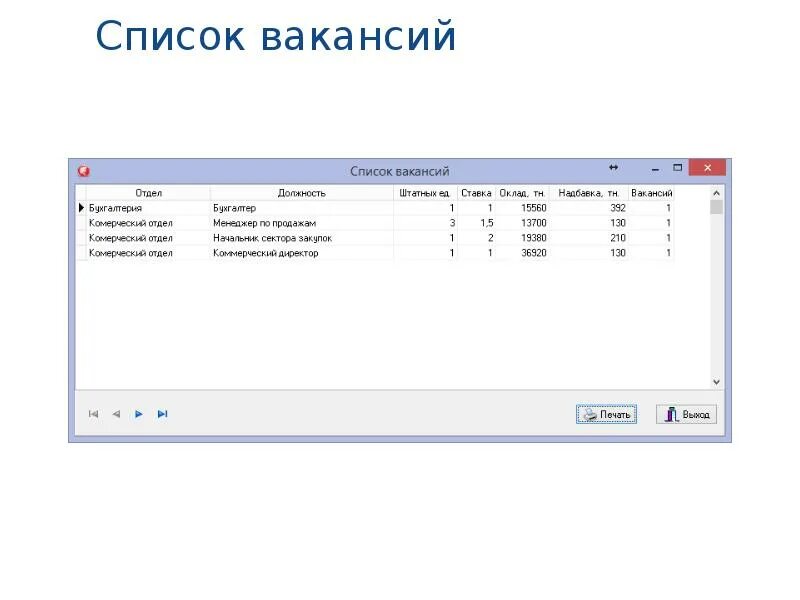The width and height of the screenshot is (800, 600).
Task: Click the double-arrow icon in title bar
Action: point(613,167)
